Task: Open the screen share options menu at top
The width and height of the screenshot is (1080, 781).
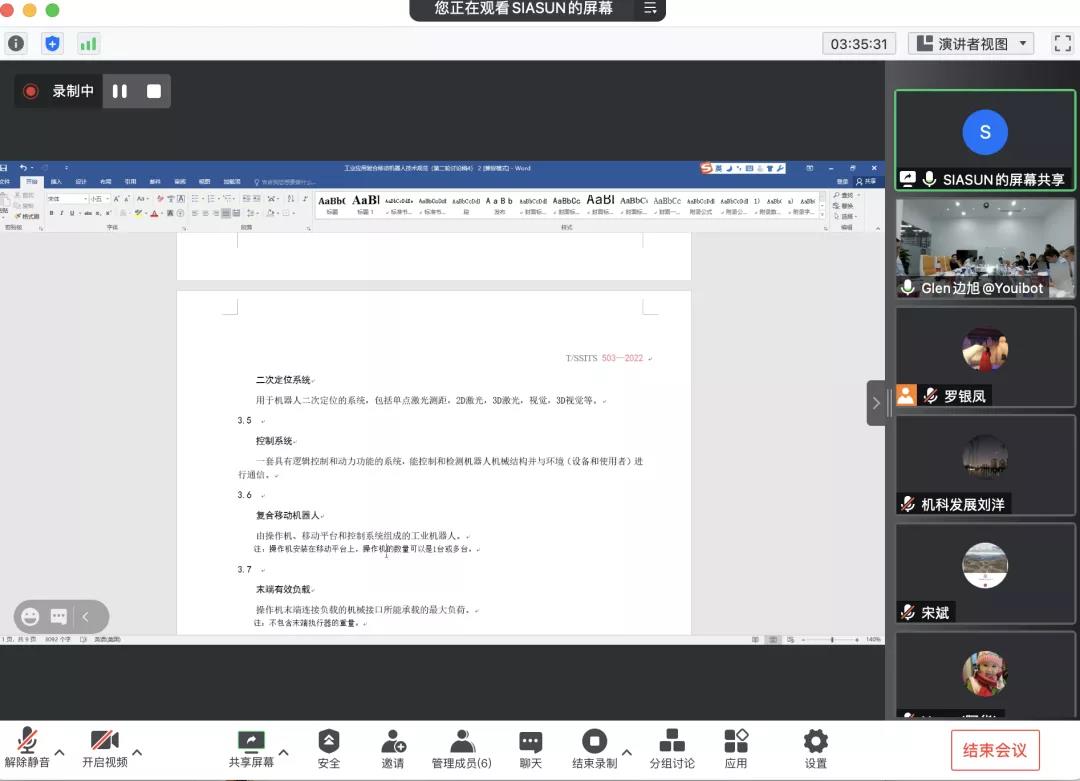Action: click(x=650, y=9)
